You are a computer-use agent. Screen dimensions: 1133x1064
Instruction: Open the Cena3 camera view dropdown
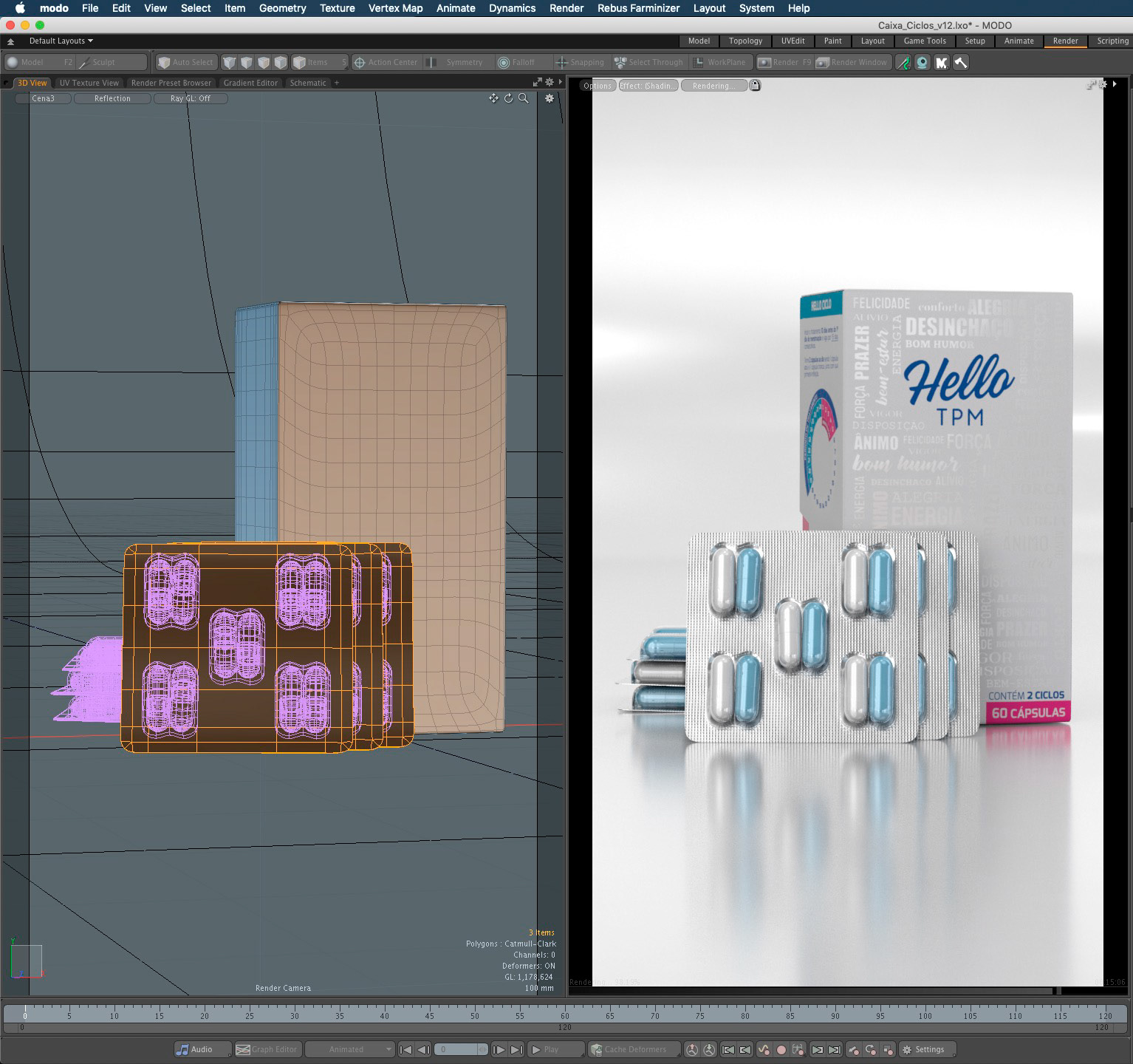(43, 98)
